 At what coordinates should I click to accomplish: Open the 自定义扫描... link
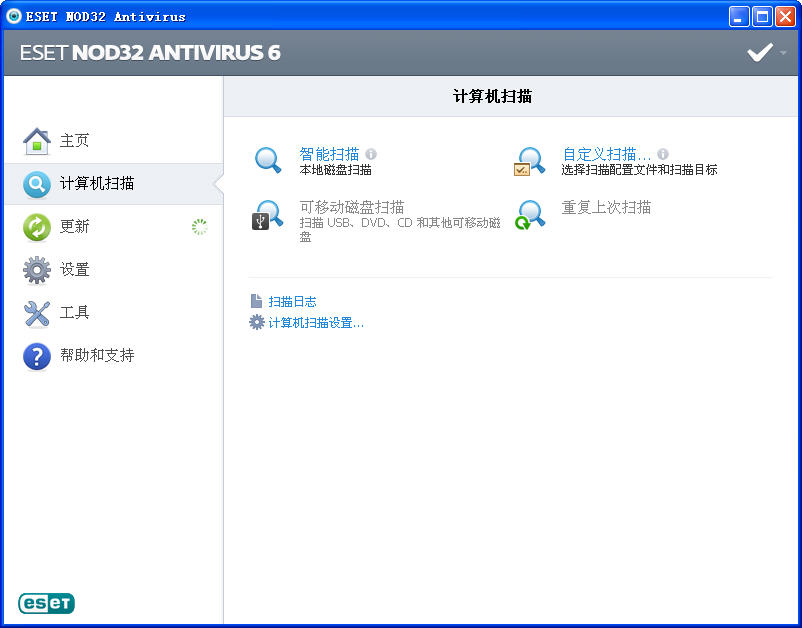tap(606, 154)
